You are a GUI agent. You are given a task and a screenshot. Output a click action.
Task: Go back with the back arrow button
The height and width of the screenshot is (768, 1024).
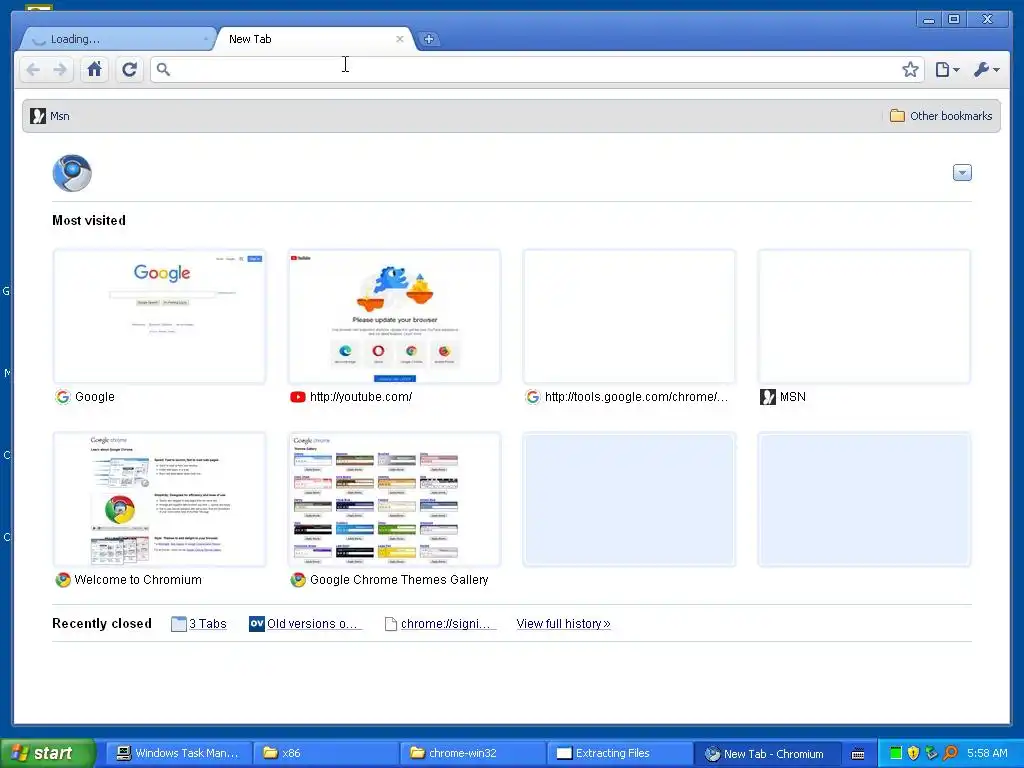point(33,69)
